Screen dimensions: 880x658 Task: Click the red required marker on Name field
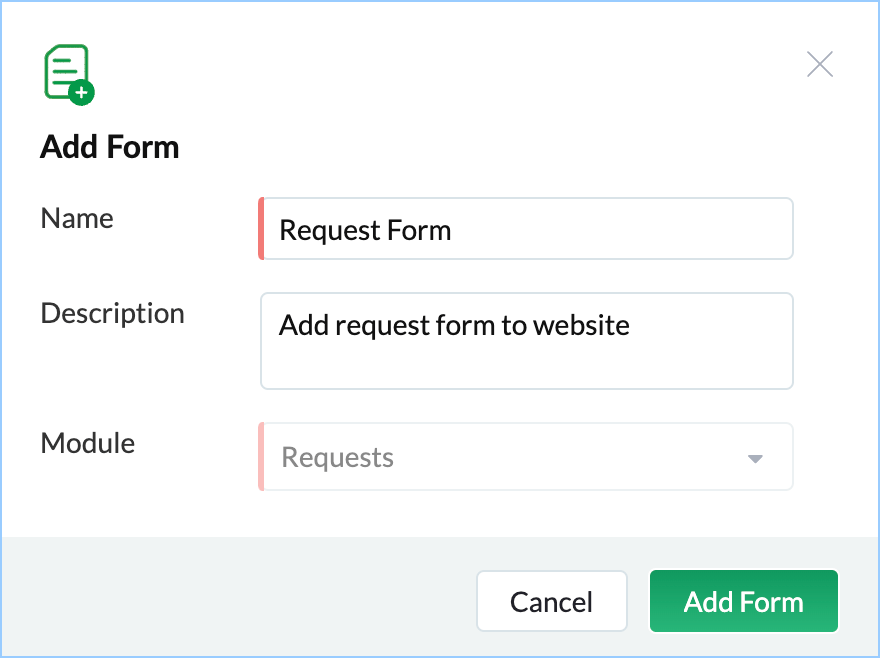point(261,230)
